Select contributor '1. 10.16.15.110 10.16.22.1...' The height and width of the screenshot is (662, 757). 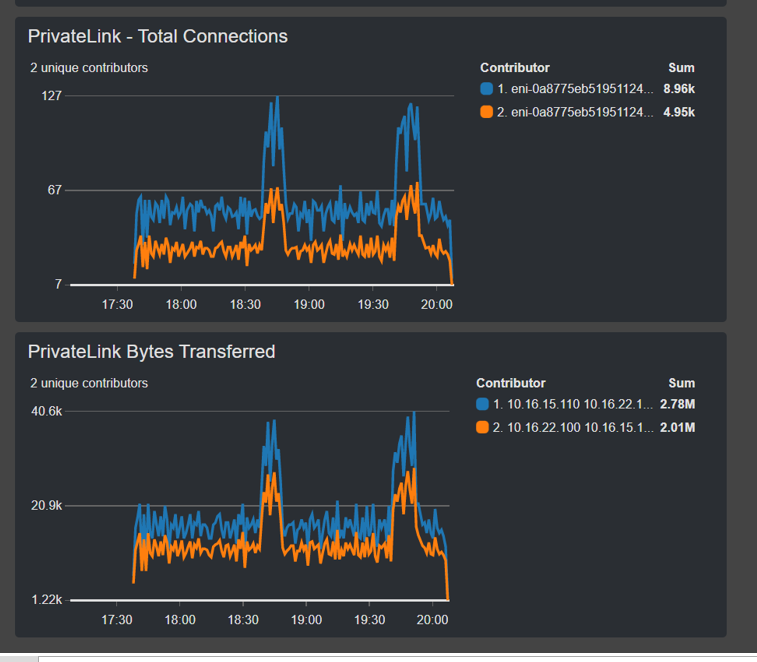coord(573,404)
